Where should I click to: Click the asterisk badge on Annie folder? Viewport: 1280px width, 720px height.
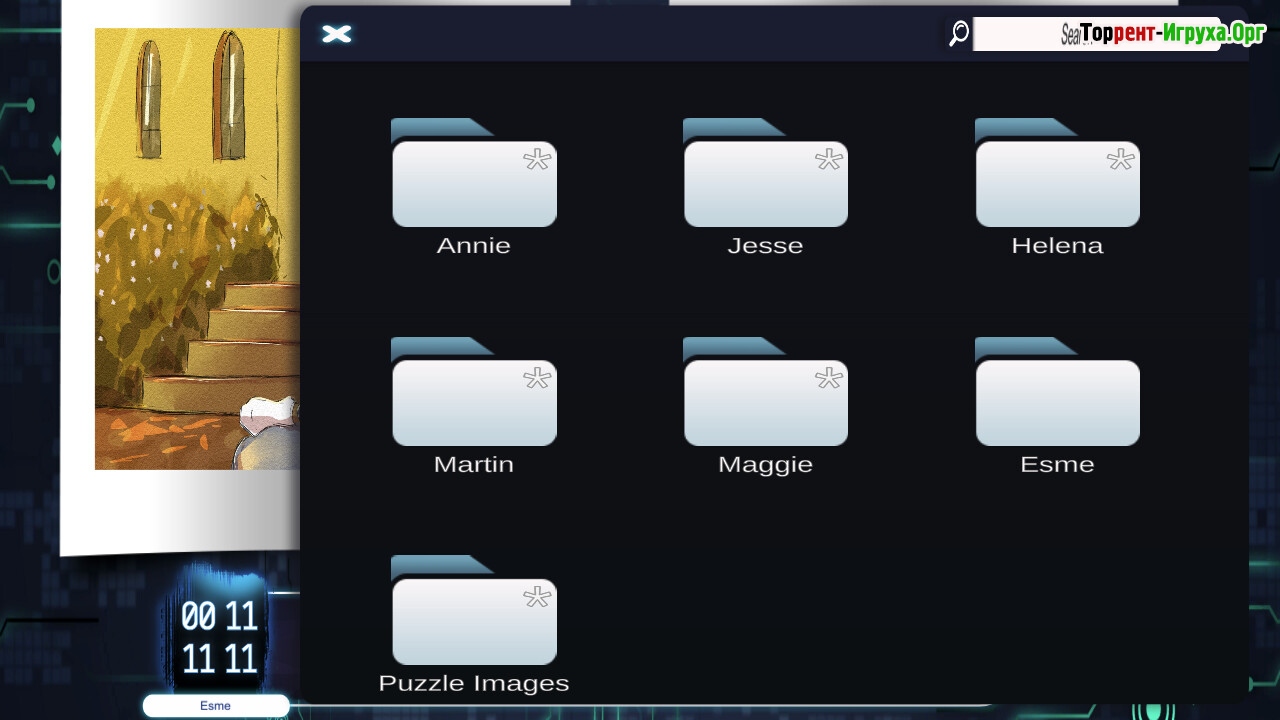click(537, 160)
